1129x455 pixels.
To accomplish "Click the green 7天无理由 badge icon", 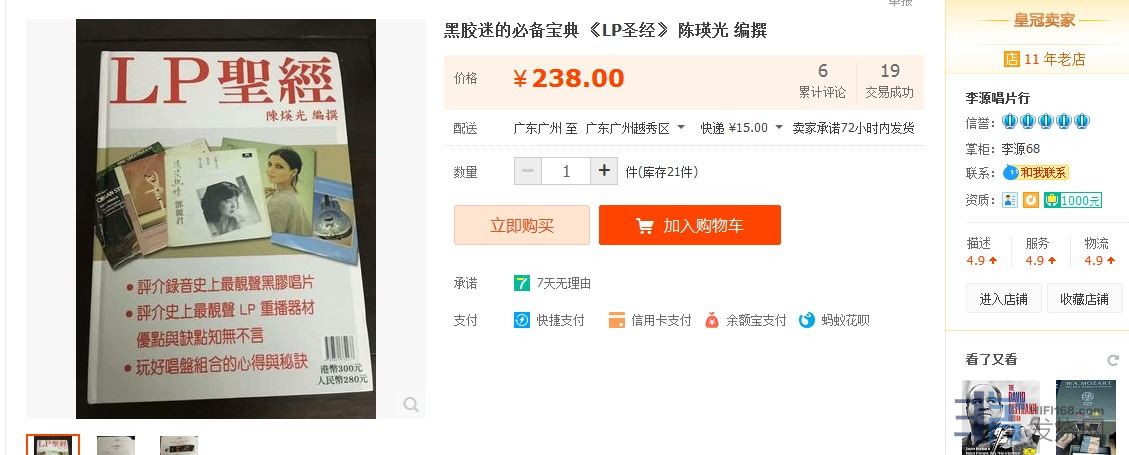I will click(x=521, y=283).
